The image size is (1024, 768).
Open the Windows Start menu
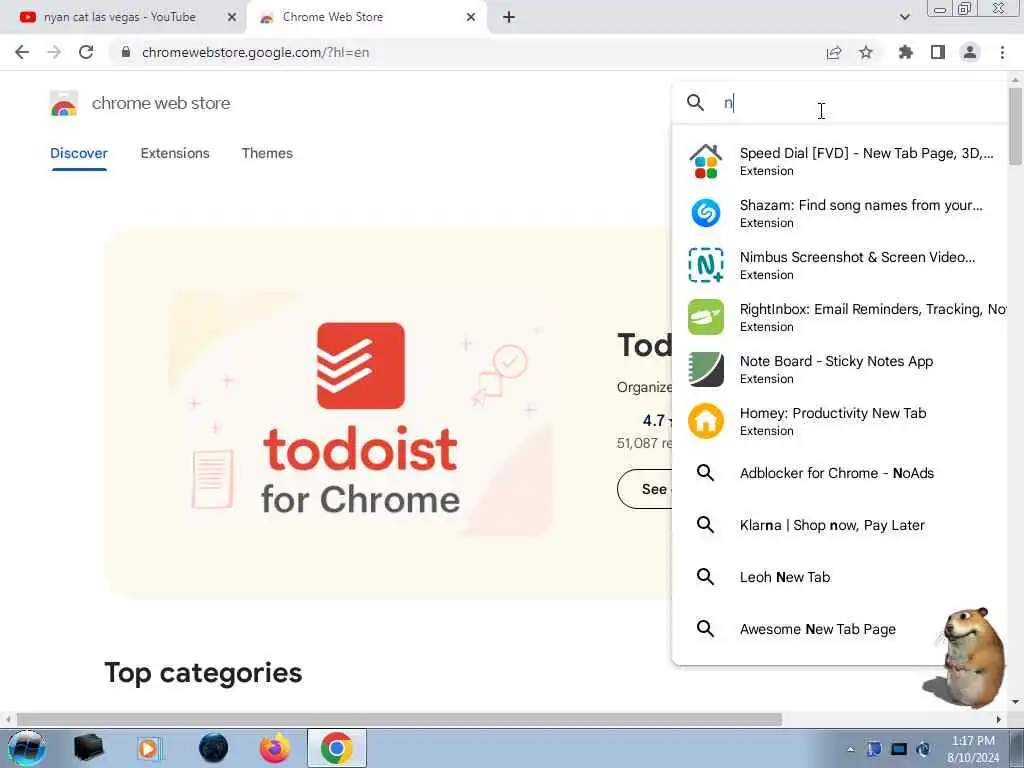pyautogui.click(x=27, y=748)
